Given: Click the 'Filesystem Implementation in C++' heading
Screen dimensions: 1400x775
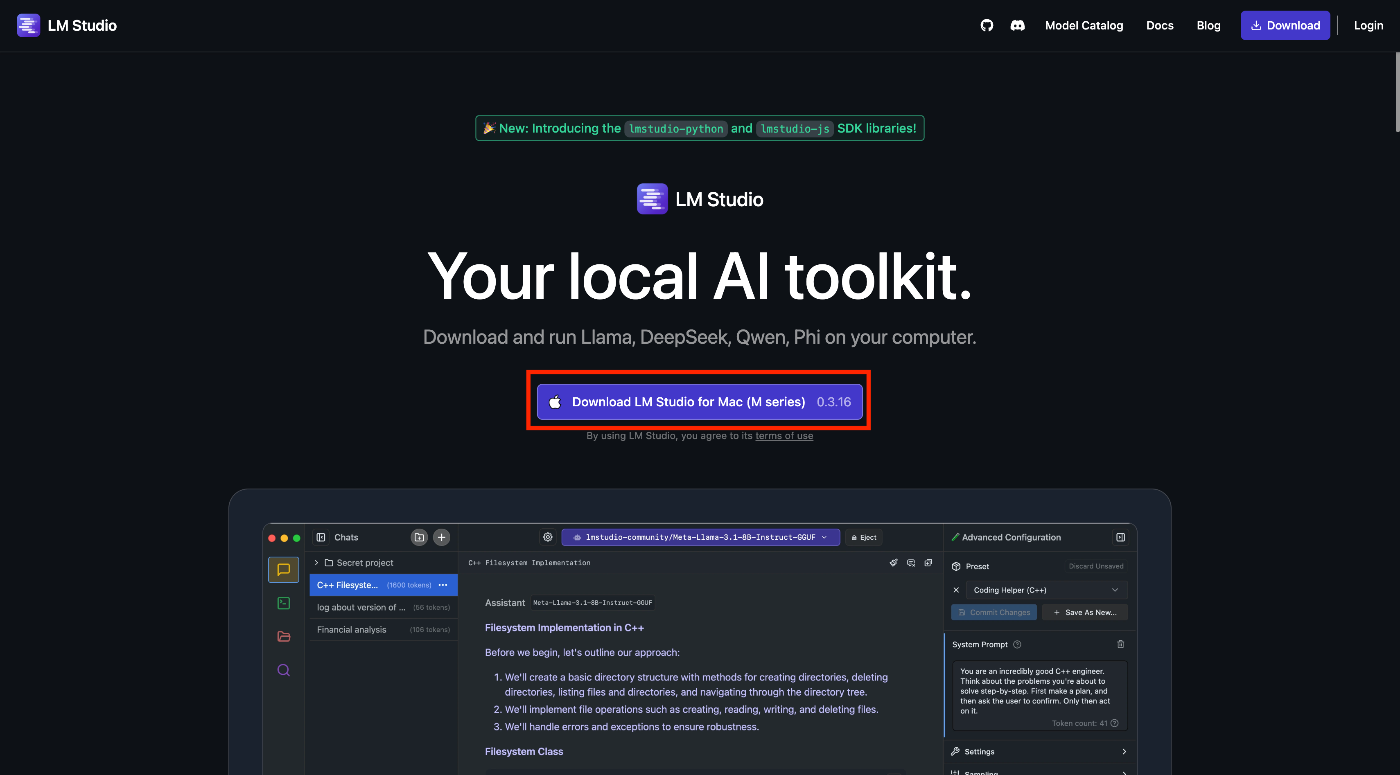Looking at the screenshot, I should coord(565,628).
